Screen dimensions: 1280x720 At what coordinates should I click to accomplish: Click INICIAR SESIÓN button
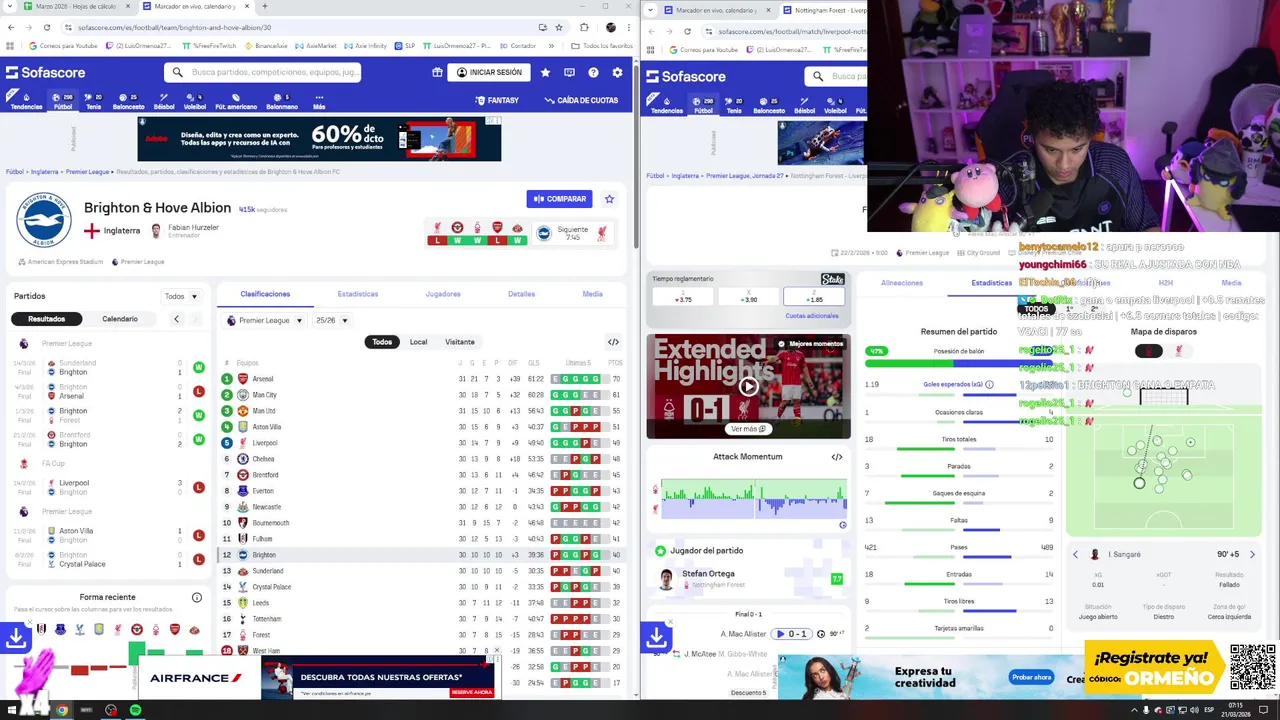(x=488, y=72)
